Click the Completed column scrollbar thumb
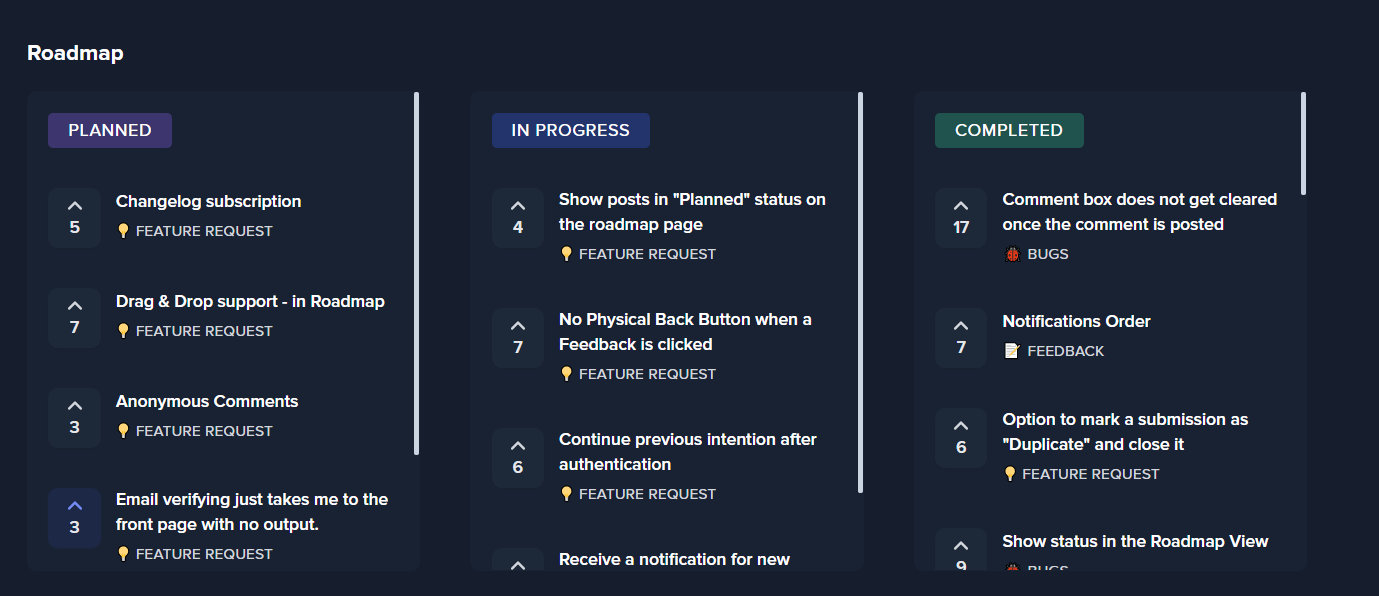This screenshot has height=596, width=1379. click(x=1303, y=143)
